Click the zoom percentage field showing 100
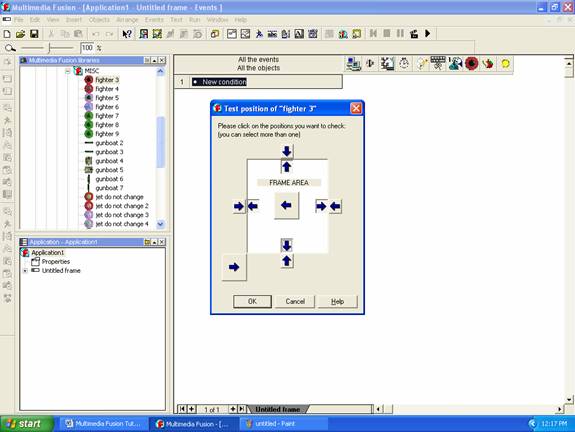The width and height of the screenshot is (575, 432). tap(87, 48)
